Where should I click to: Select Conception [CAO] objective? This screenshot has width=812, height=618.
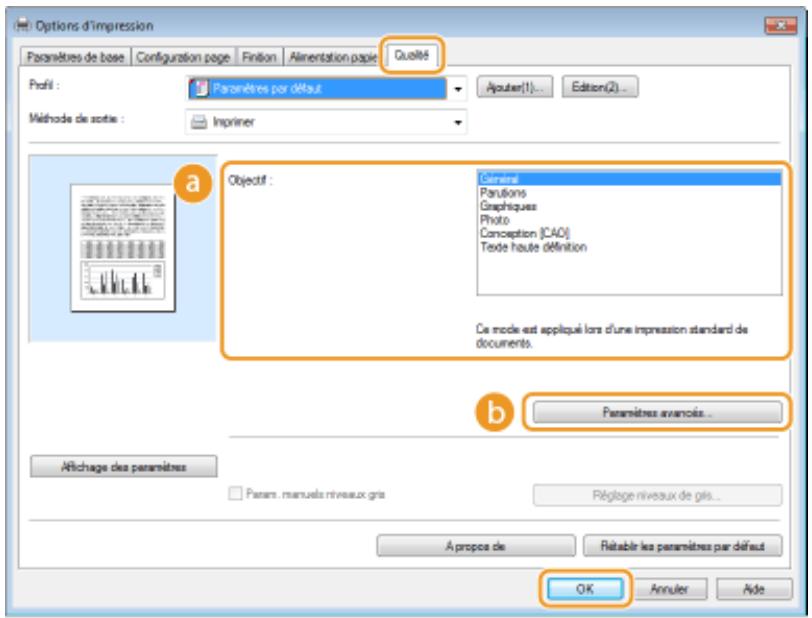tap(629, 233)
